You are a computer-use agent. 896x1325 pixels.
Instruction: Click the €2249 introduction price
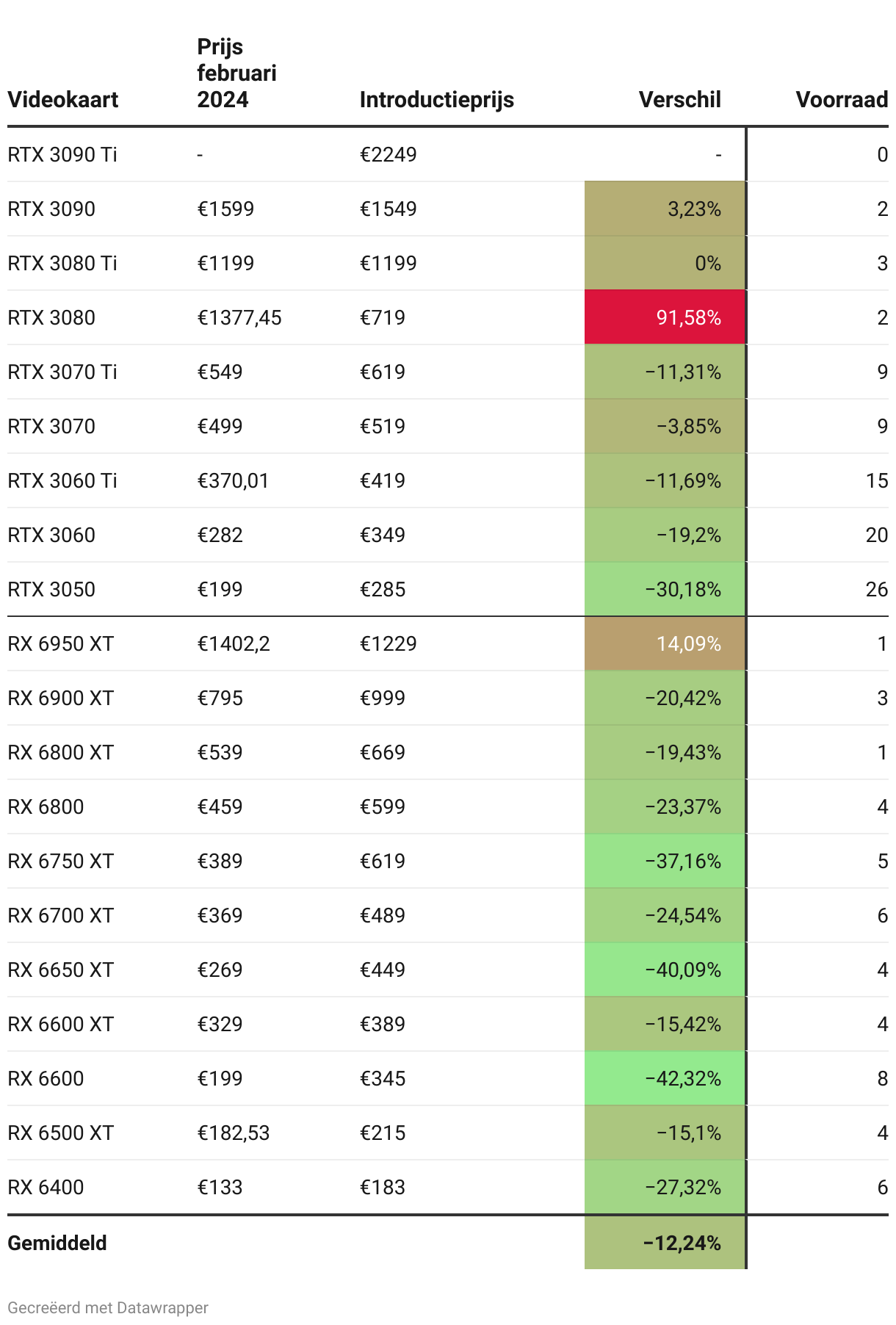click(x=388, y=154)
